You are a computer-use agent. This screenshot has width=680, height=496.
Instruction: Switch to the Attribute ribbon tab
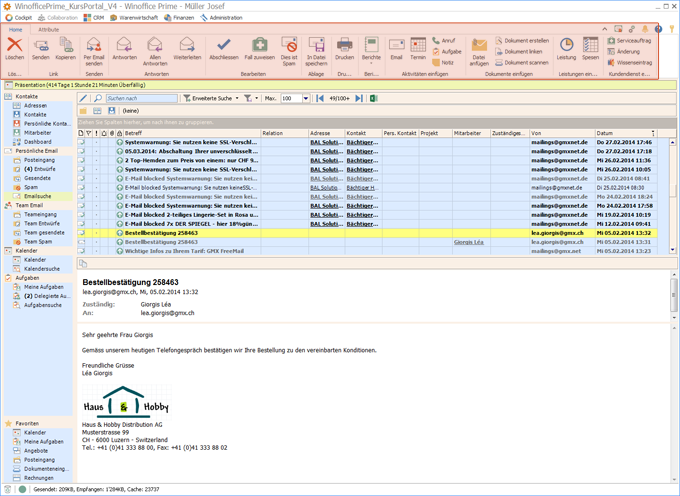(49, 29)
